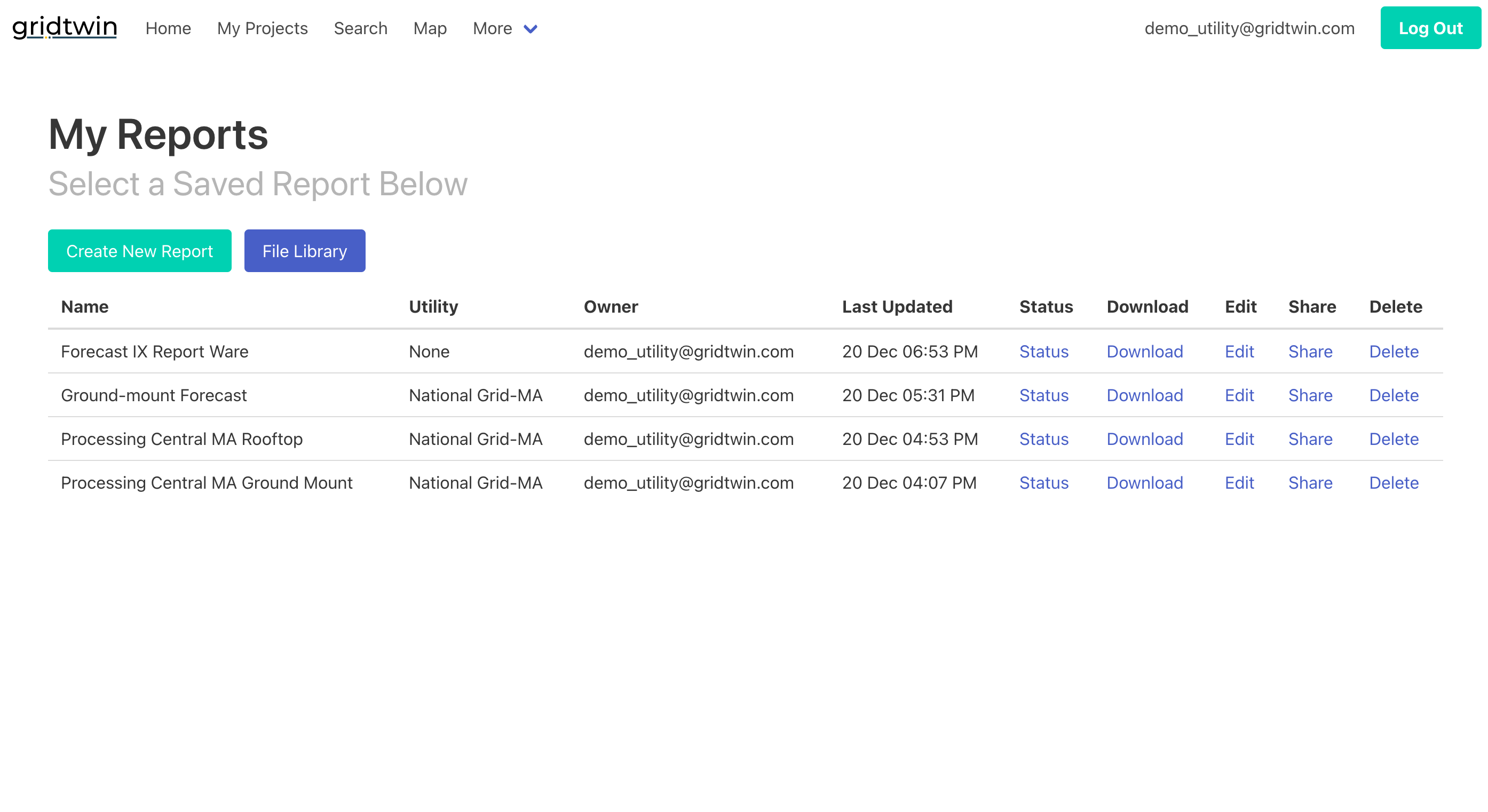Screen dimensions: 1488x812
Task: Share the Processing Central MA Ground Mount report
Action: (x=1311, y=483)
